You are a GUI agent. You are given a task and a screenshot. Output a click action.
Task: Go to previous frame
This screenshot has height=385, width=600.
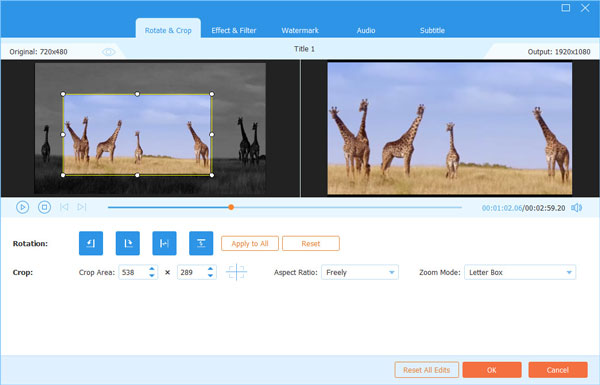[x=64, y=207]
